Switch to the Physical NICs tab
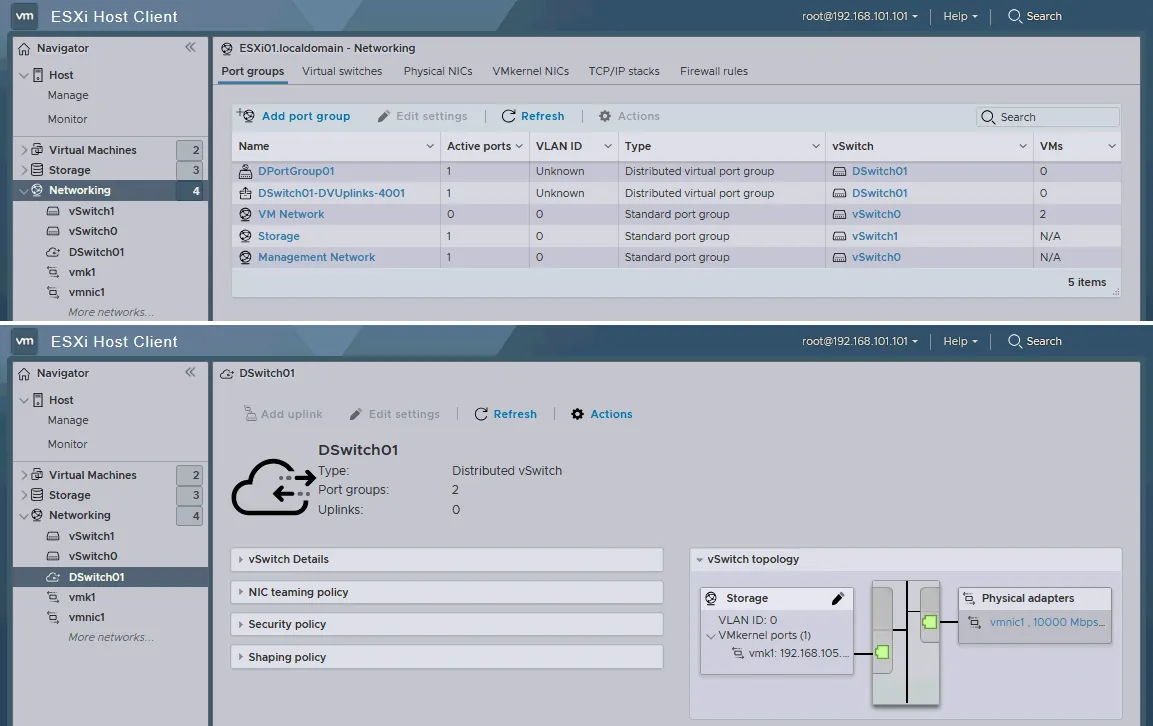This screenshot has height=726, width=1153. point(438,71)
